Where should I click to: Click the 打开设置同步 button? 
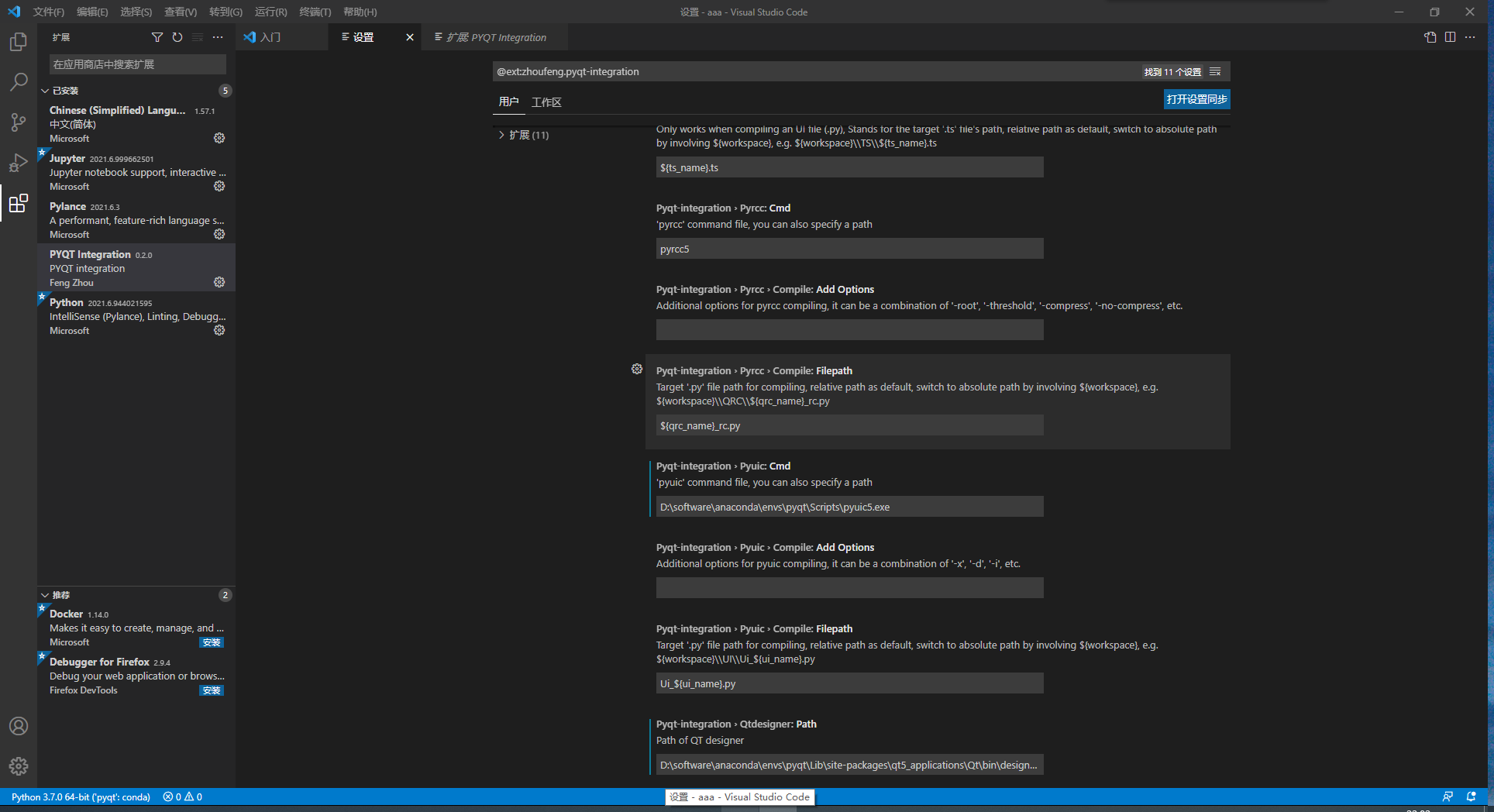coord(1196,99)
